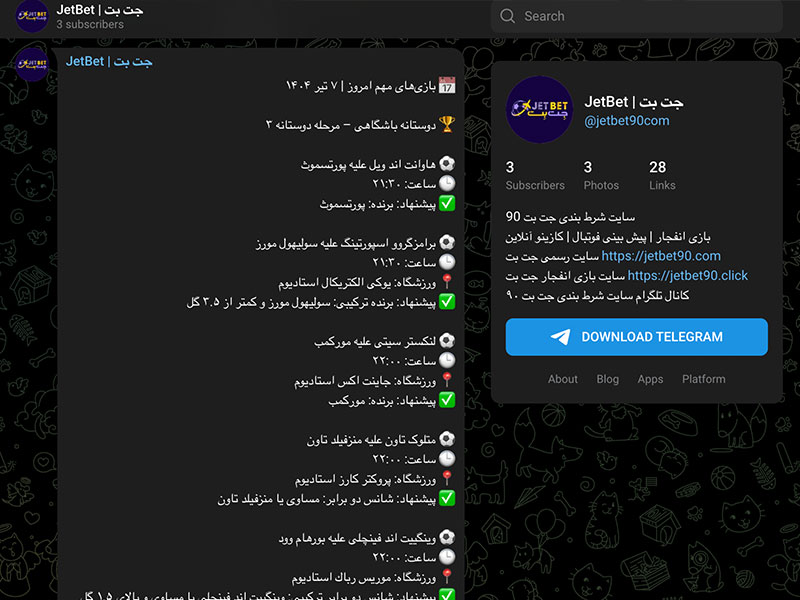Click the green checkmark beside the Portsmouth tip
The height and width of the screenshot is (600, 800).
coord(447,204)
